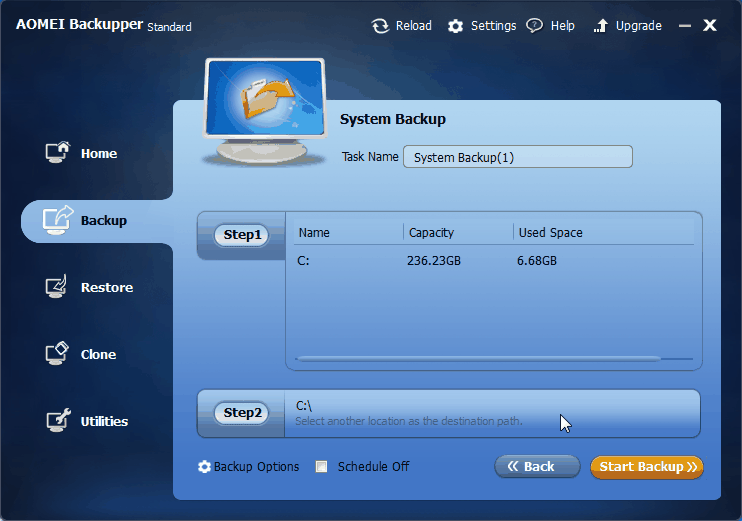This screenshot has width=742, height=521.
Task: Go Back to previous screen
Action: [x=537, y=467]
